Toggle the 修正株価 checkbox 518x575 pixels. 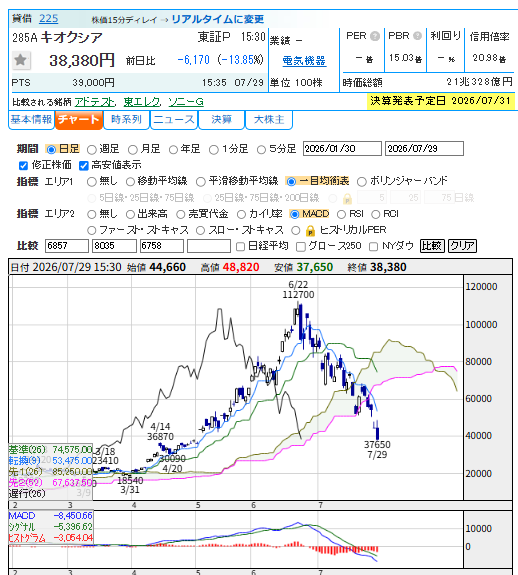tap(23, 166)
